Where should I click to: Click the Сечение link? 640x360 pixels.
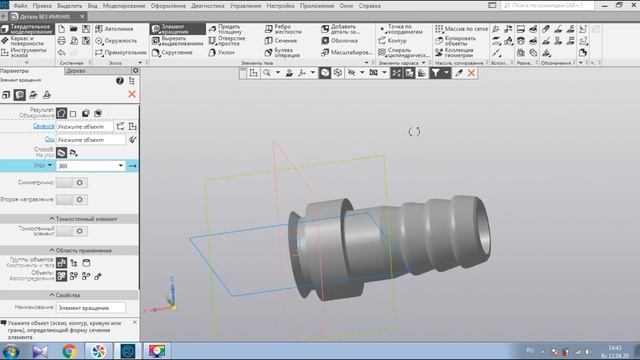44,126
